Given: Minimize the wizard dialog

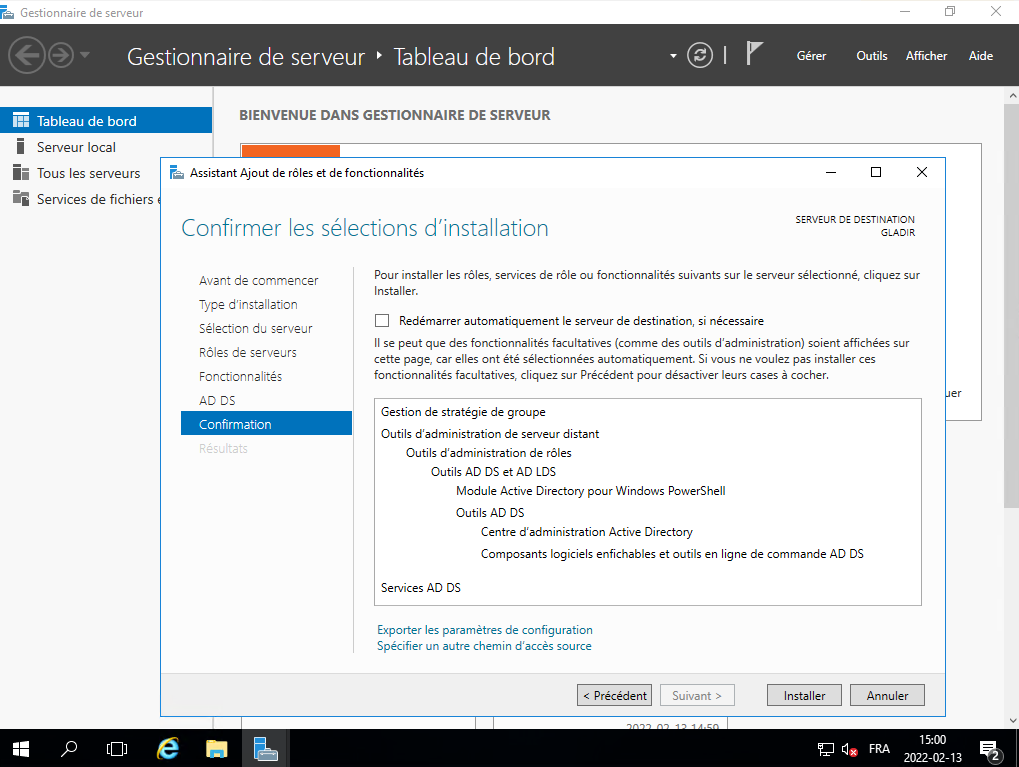Looking at the screenshot, I should 831,172.
